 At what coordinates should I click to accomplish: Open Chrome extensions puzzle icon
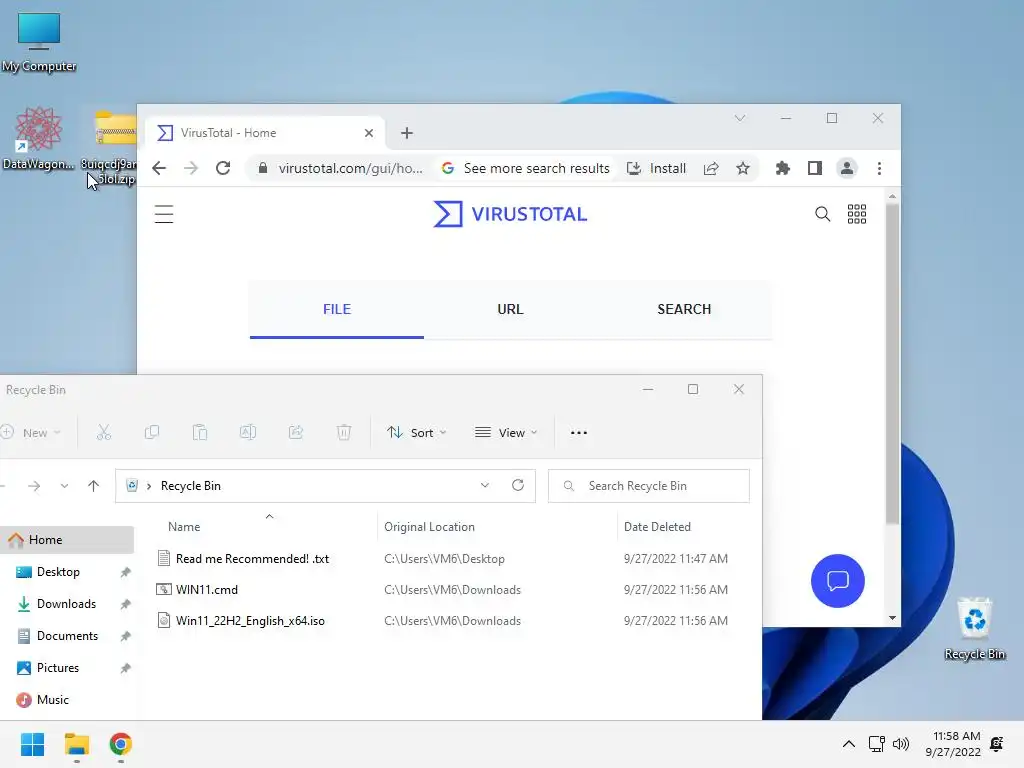click(782, 168)
